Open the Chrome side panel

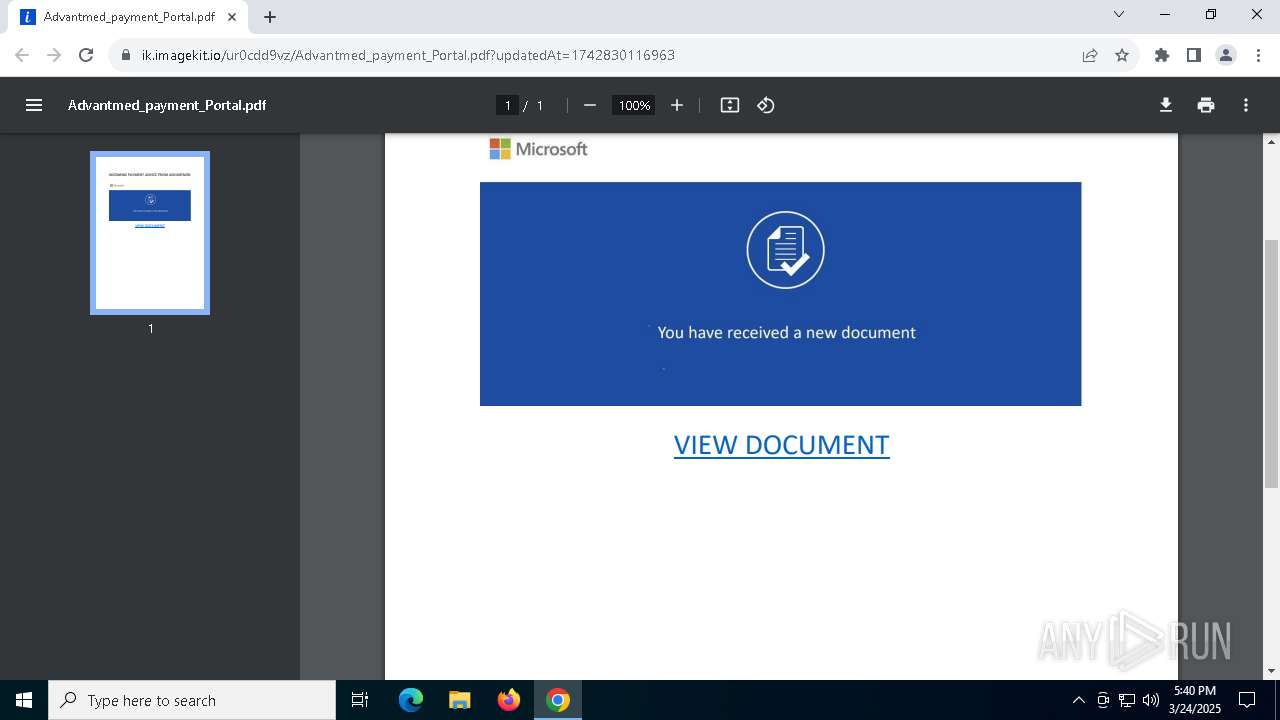coord(1194,55)
